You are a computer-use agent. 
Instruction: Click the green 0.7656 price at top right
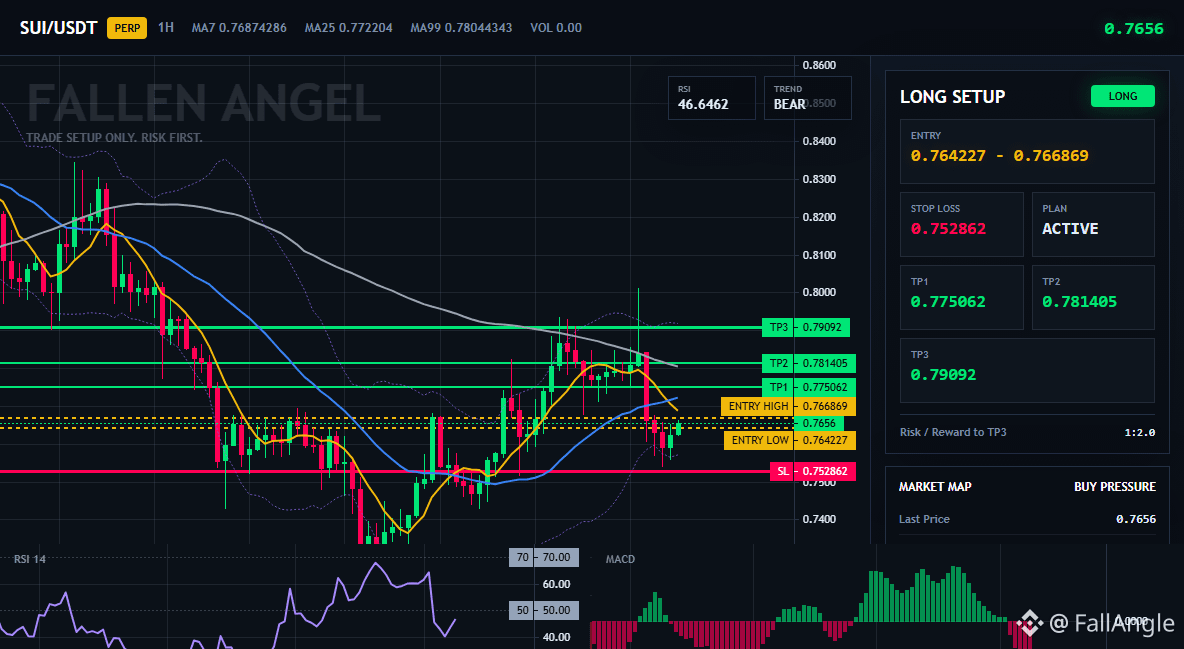pyautogui.click(x=1133, y=29)
